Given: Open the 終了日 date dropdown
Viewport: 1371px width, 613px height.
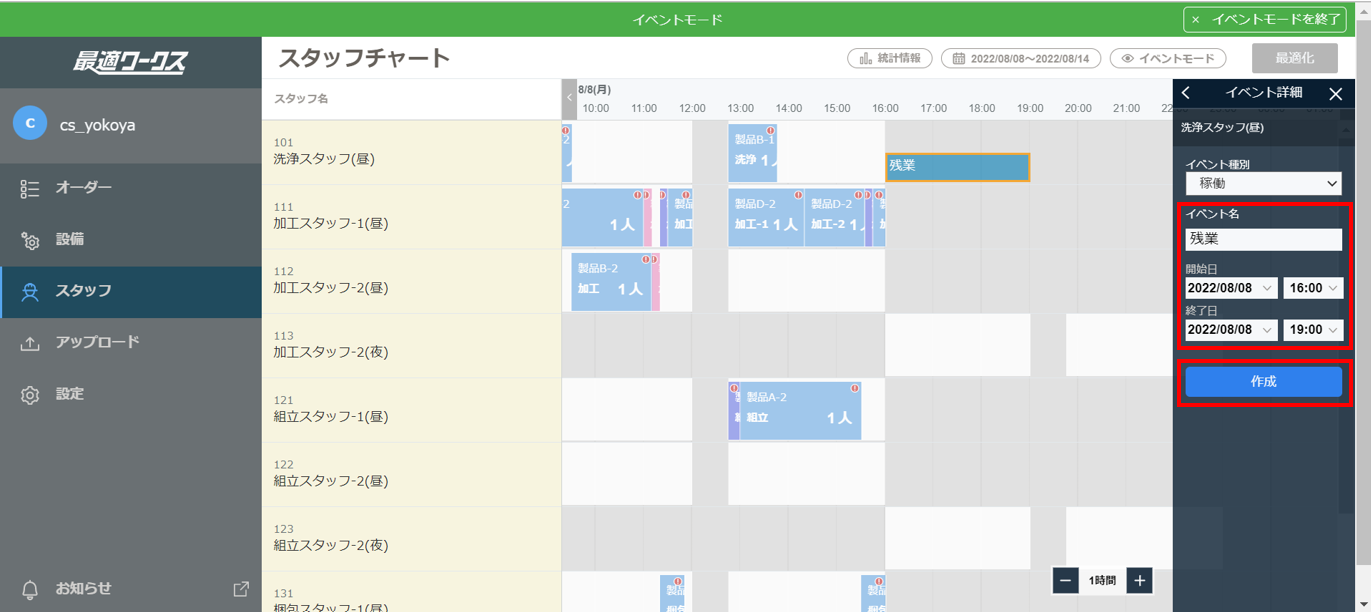Looking at the screenshot, I should [x=1231, y=329].
